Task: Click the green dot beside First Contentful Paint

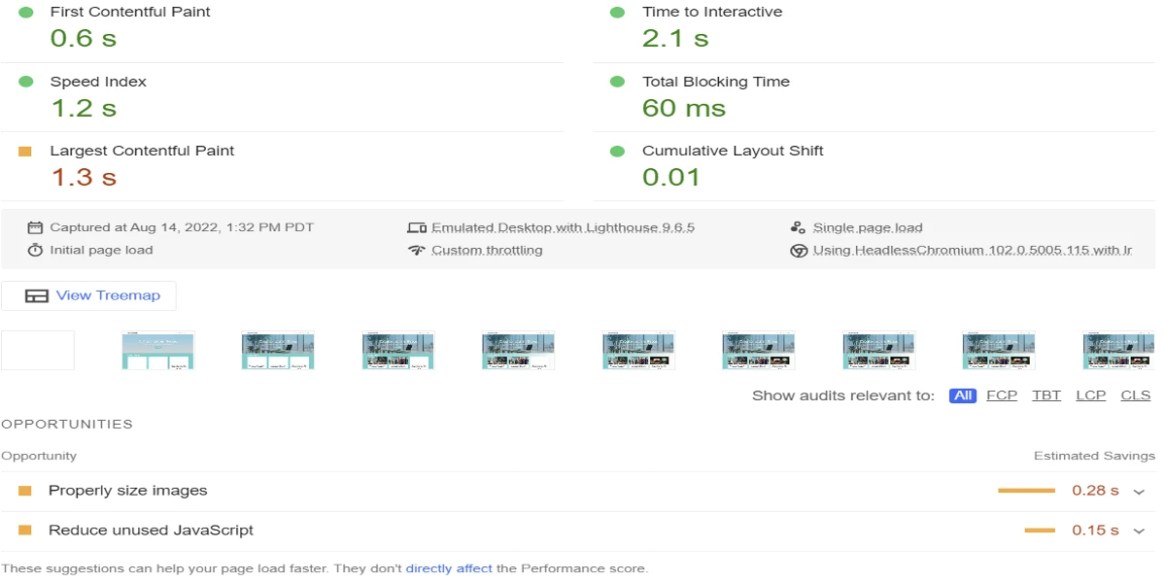Action: [x=26, y=12]
